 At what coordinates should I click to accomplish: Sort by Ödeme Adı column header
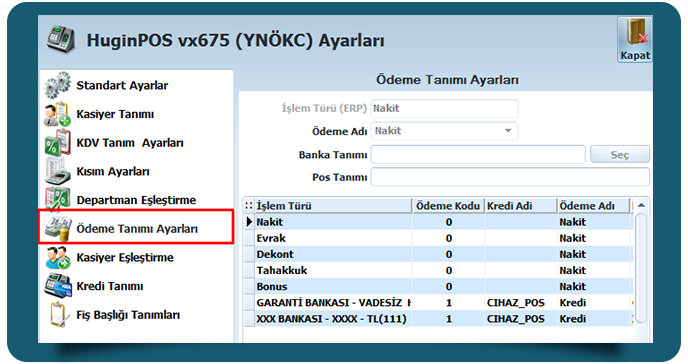click(x=594, y=206)
